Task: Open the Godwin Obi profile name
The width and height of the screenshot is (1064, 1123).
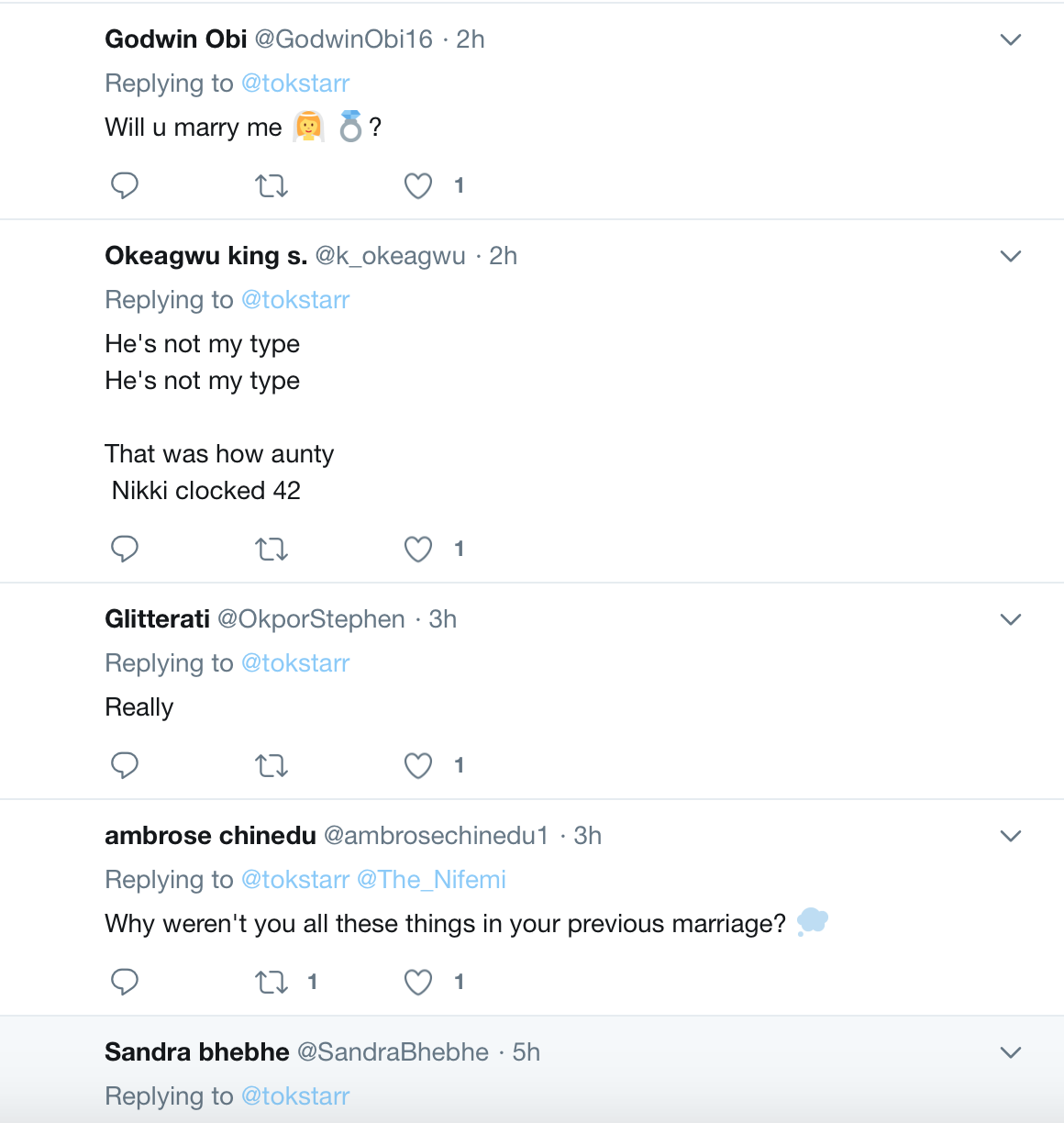Action: 176,39
